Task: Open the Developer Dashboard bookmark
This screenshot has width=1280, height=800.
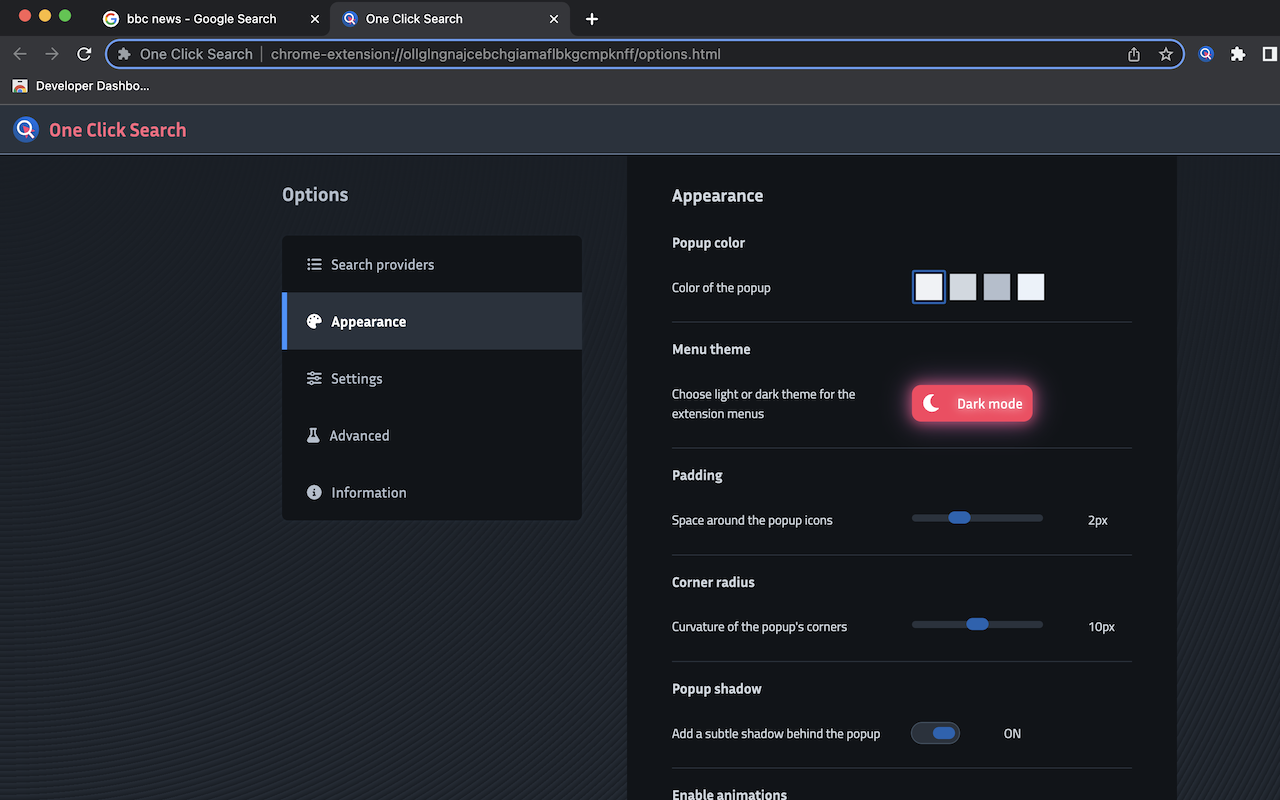Action: coord(80,86)
